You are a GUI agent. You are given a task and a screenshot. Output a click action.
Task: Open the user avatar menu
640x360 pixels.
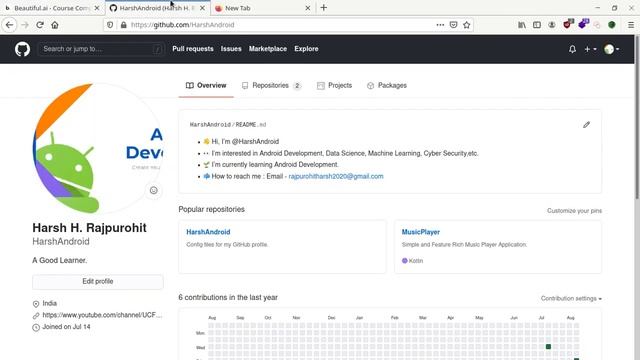[611, 49]
